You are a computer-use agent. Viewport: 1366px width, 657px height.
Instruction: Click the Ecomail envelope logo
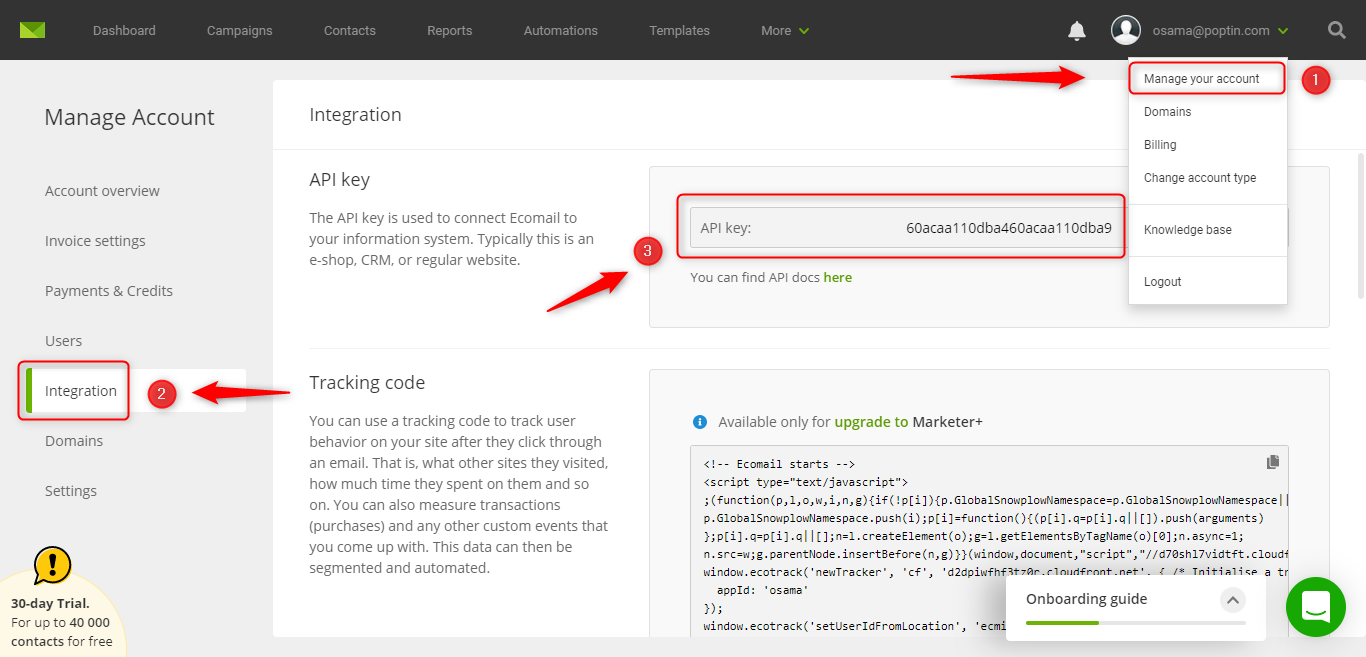point(32,30)
